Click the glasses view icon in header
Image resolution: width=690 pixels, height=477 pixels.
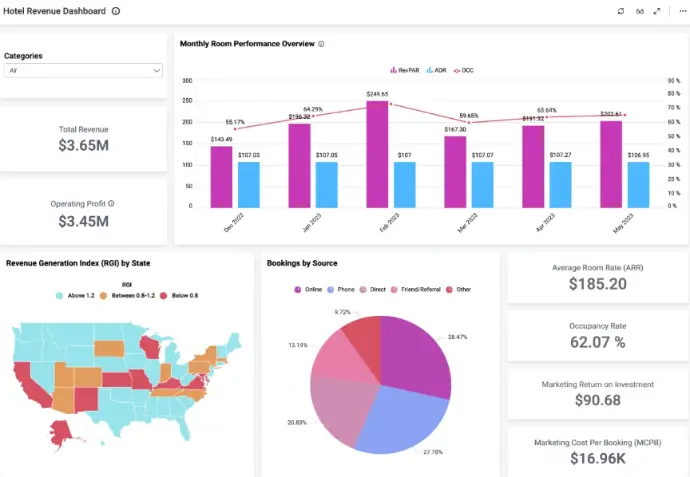[x=639, y=11]
